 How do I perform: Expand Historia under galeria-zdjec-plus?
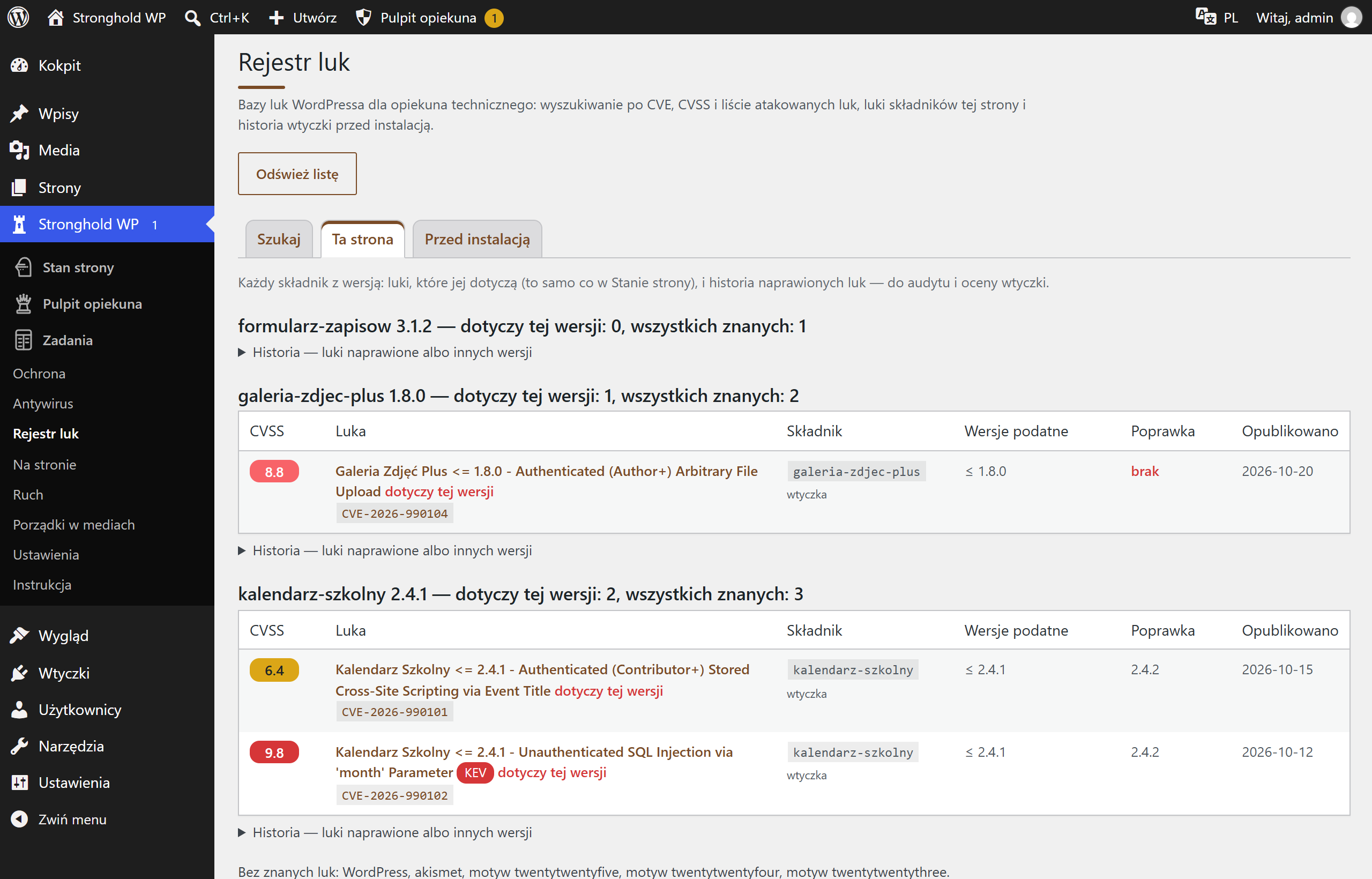pyautogui.click(x=385, y=550)
